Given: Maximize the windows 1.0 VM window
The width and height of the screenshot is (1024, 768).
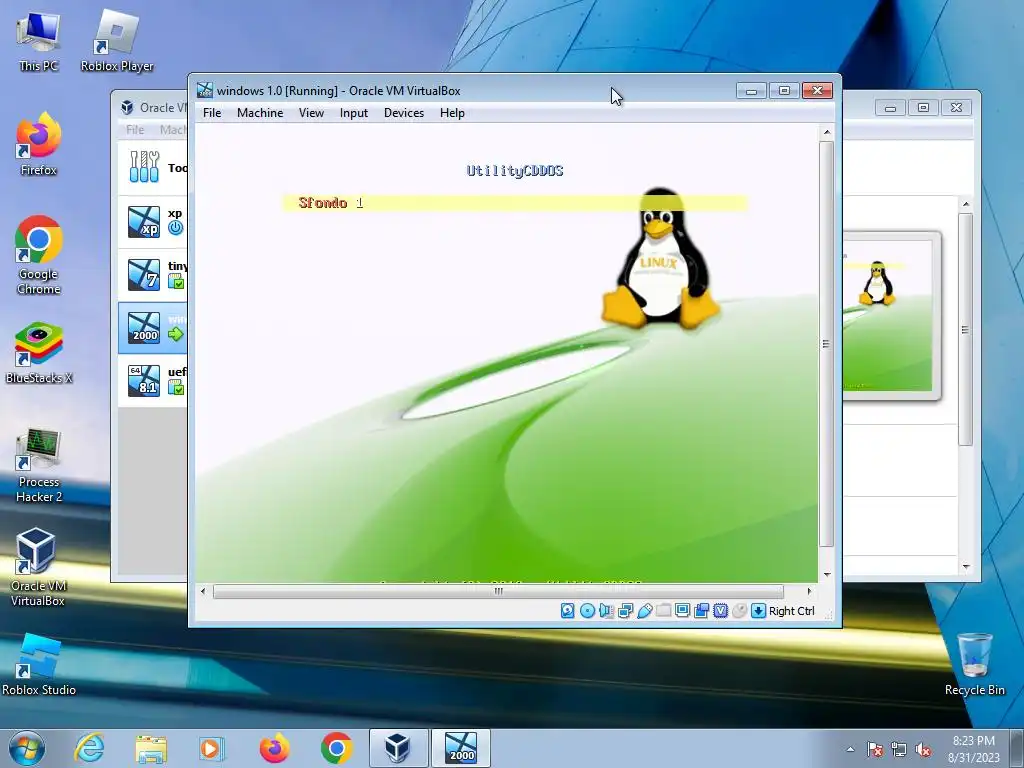Looking at the screenshot, I should click(x=784, y=91).
